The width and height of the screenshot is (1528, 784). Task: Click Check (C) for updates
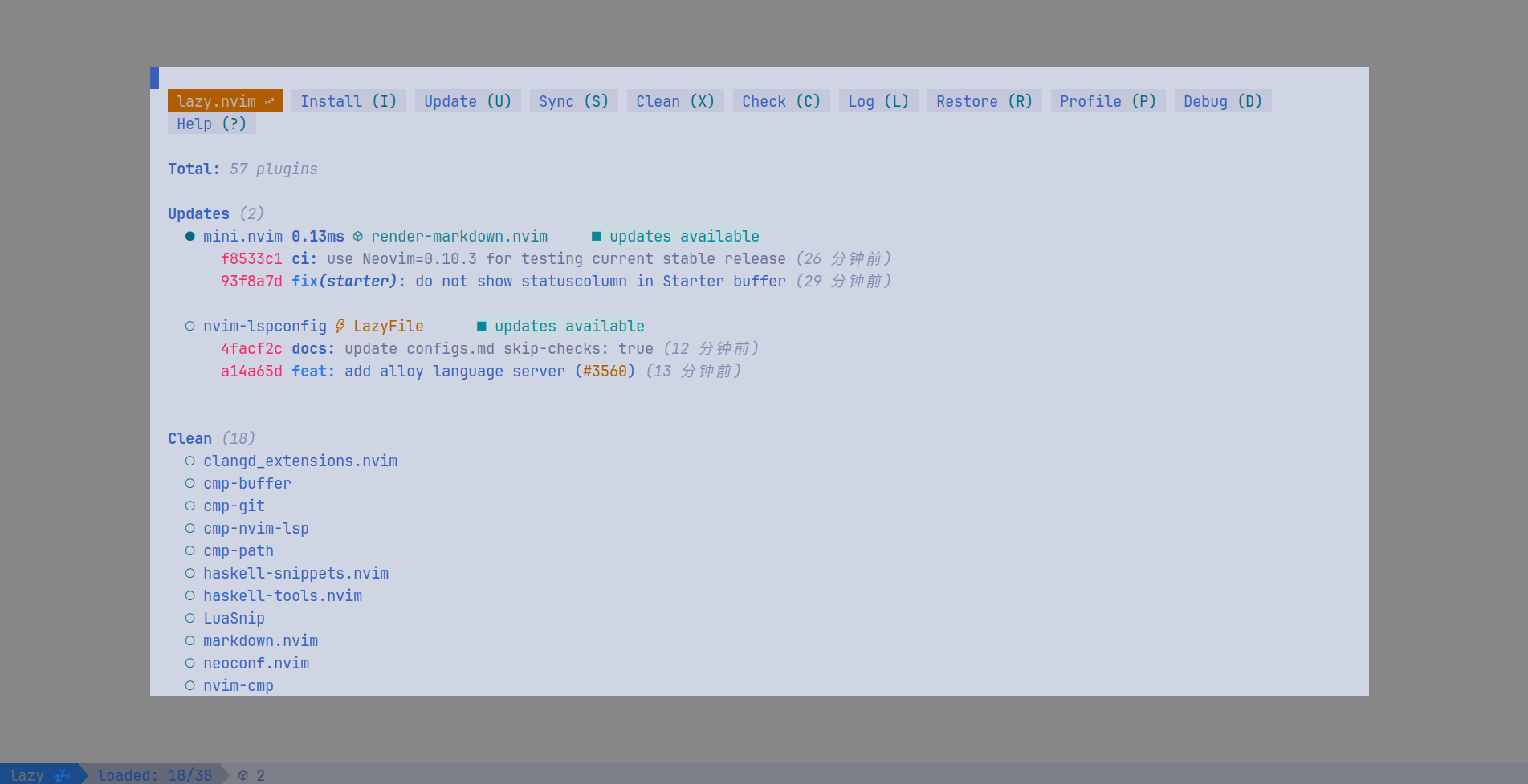click(x=781, y=101)
